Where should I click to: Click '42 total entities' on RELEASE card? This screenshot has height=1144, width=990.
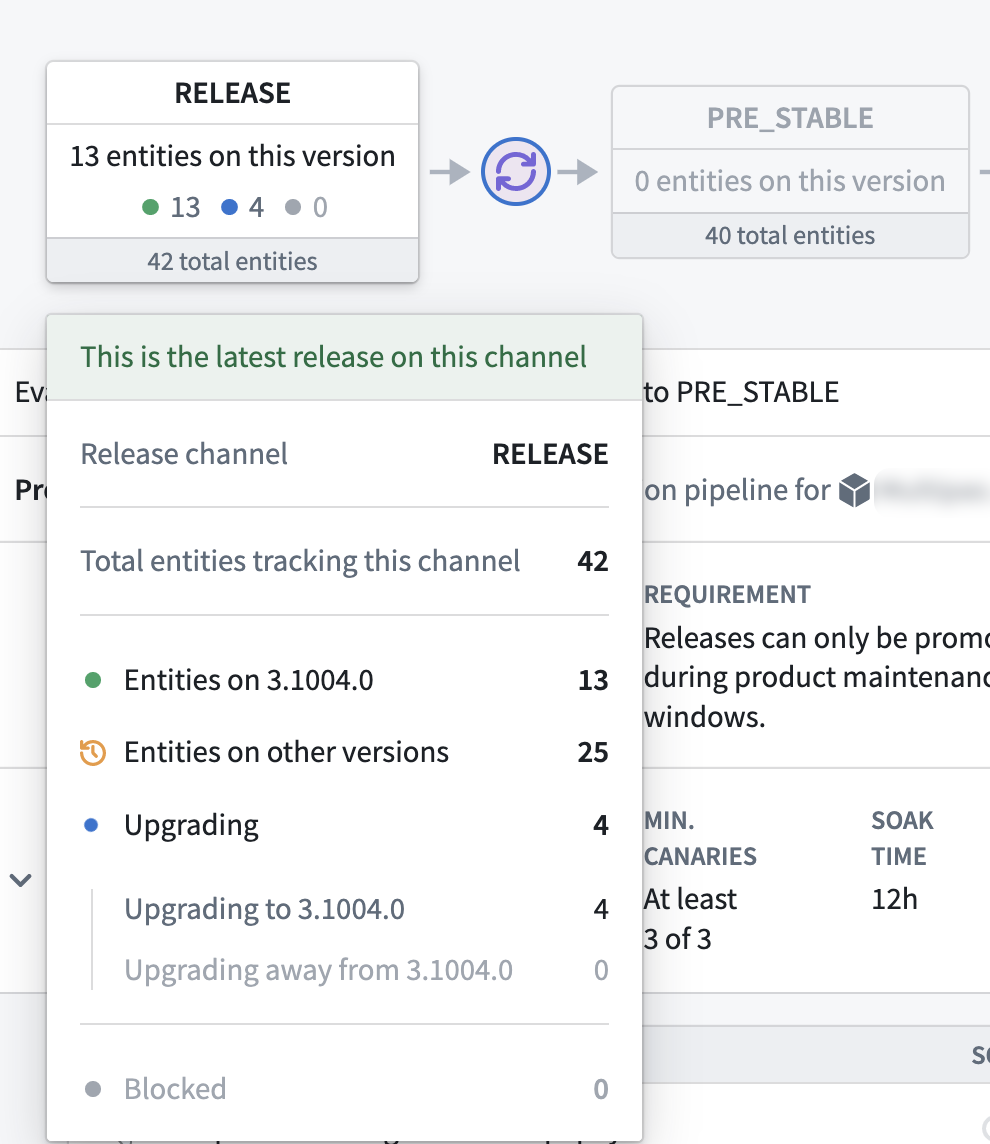pyautogui.click(x=233, y=261)
